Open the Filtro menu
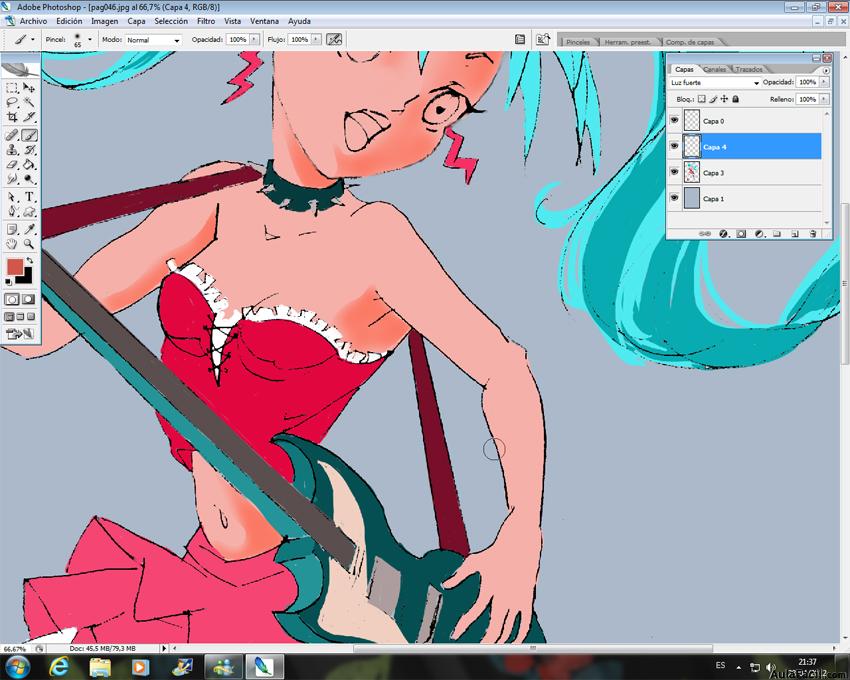Screen dimensions: 850x680 206,21
